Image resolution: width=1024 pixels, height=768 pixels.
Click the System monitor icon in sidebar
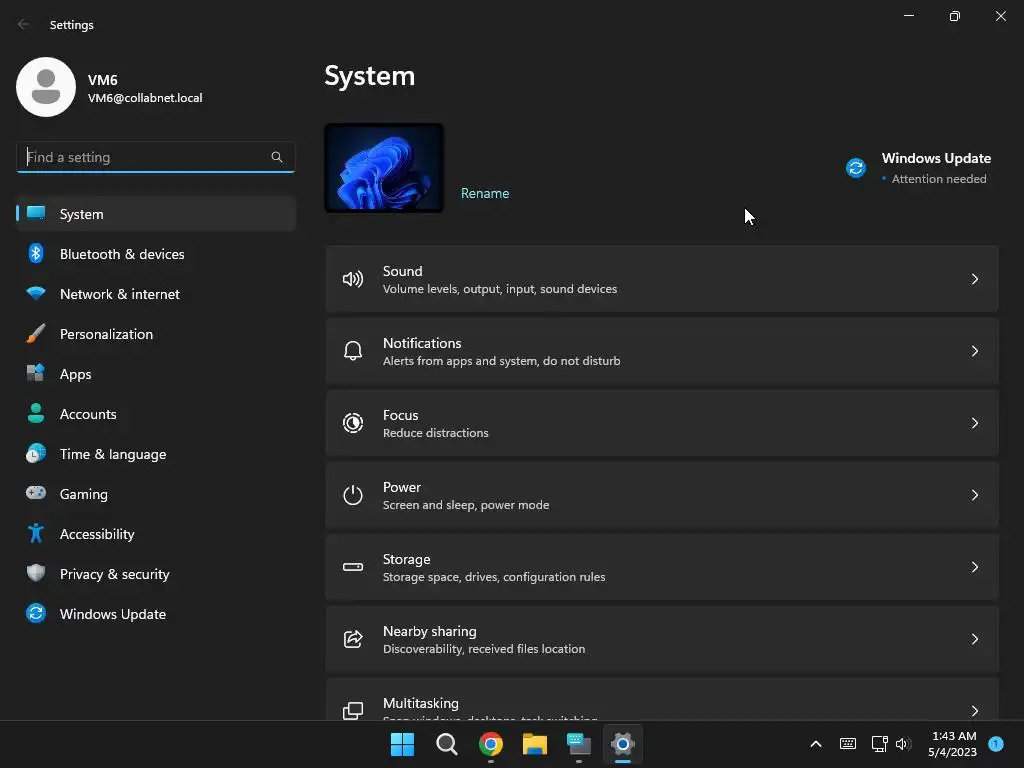[x=36, y=213]
